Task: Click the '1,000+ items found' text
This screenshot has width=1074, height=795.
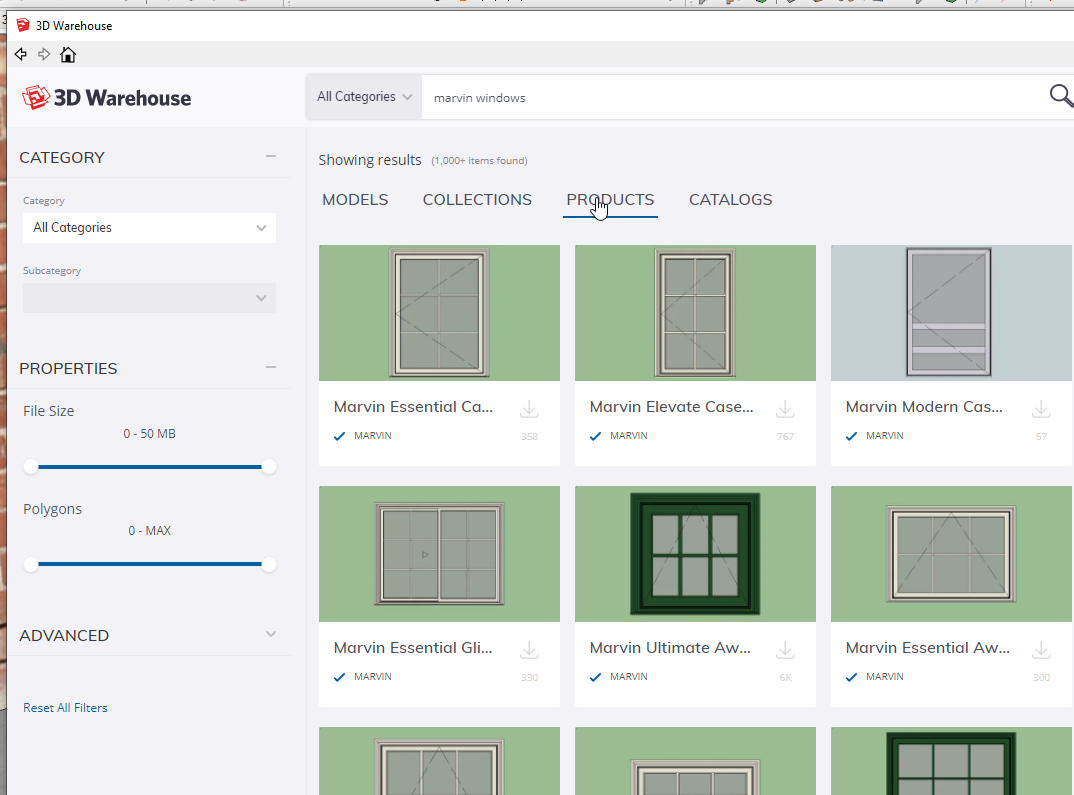Action: pos(479,160)
